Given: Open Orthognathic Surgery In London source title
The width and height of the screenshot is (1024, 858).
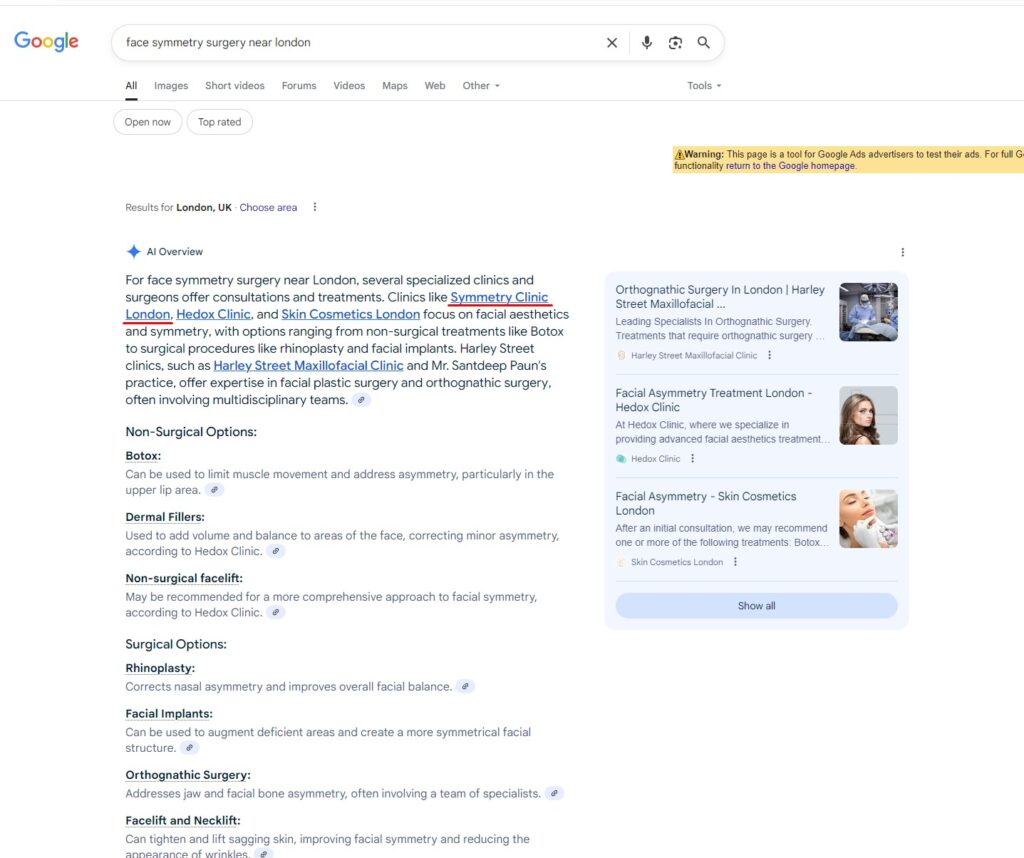Looking at the screenshot, I should coord(720,296).
